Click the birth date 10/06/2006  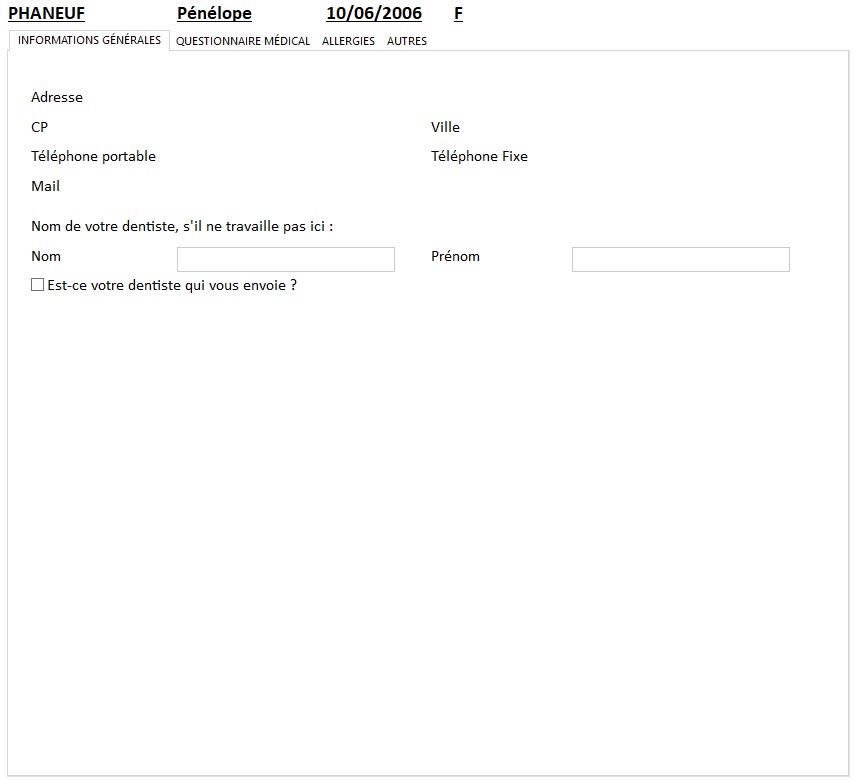373,13
